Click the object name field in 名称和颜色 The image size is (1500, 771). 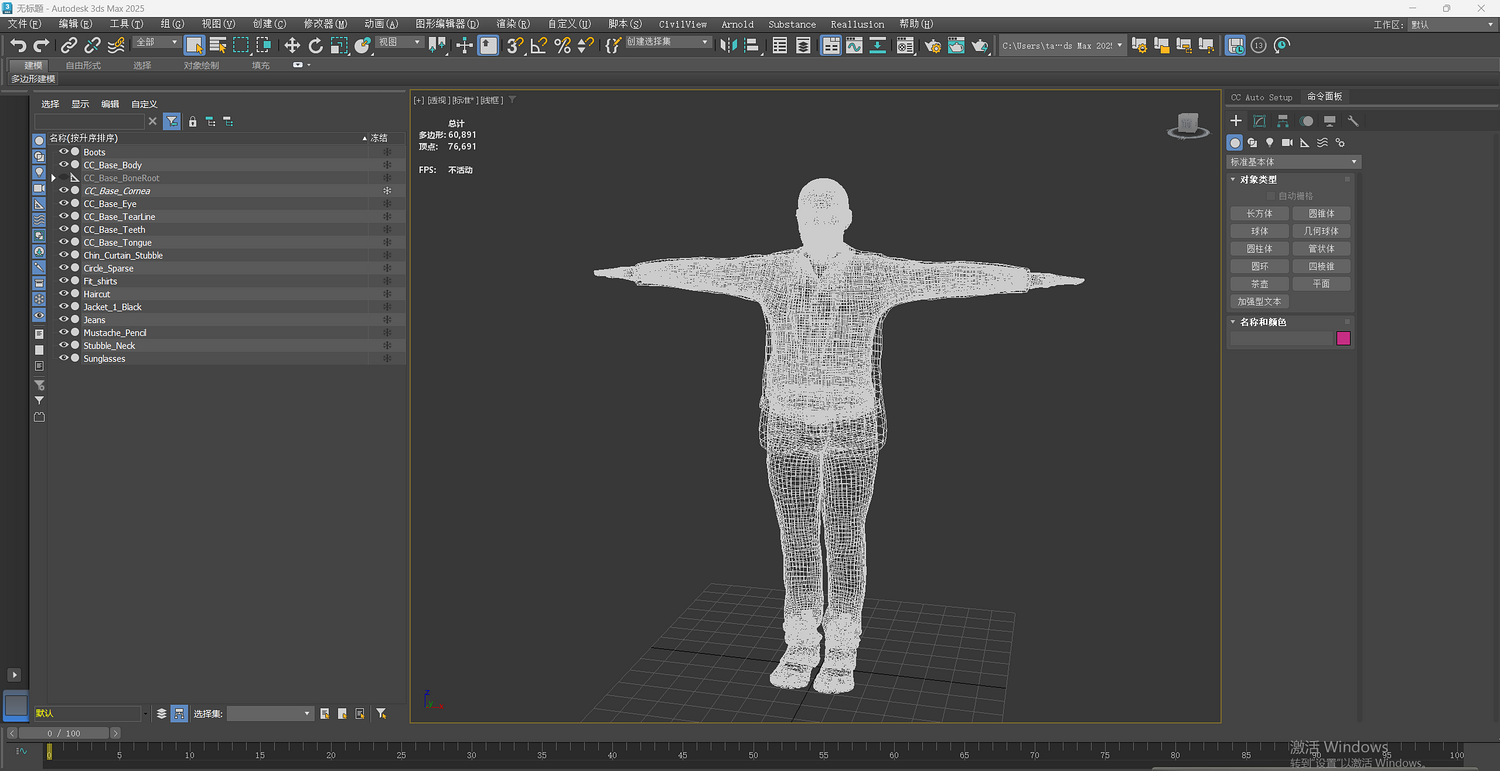[1282, 339]
